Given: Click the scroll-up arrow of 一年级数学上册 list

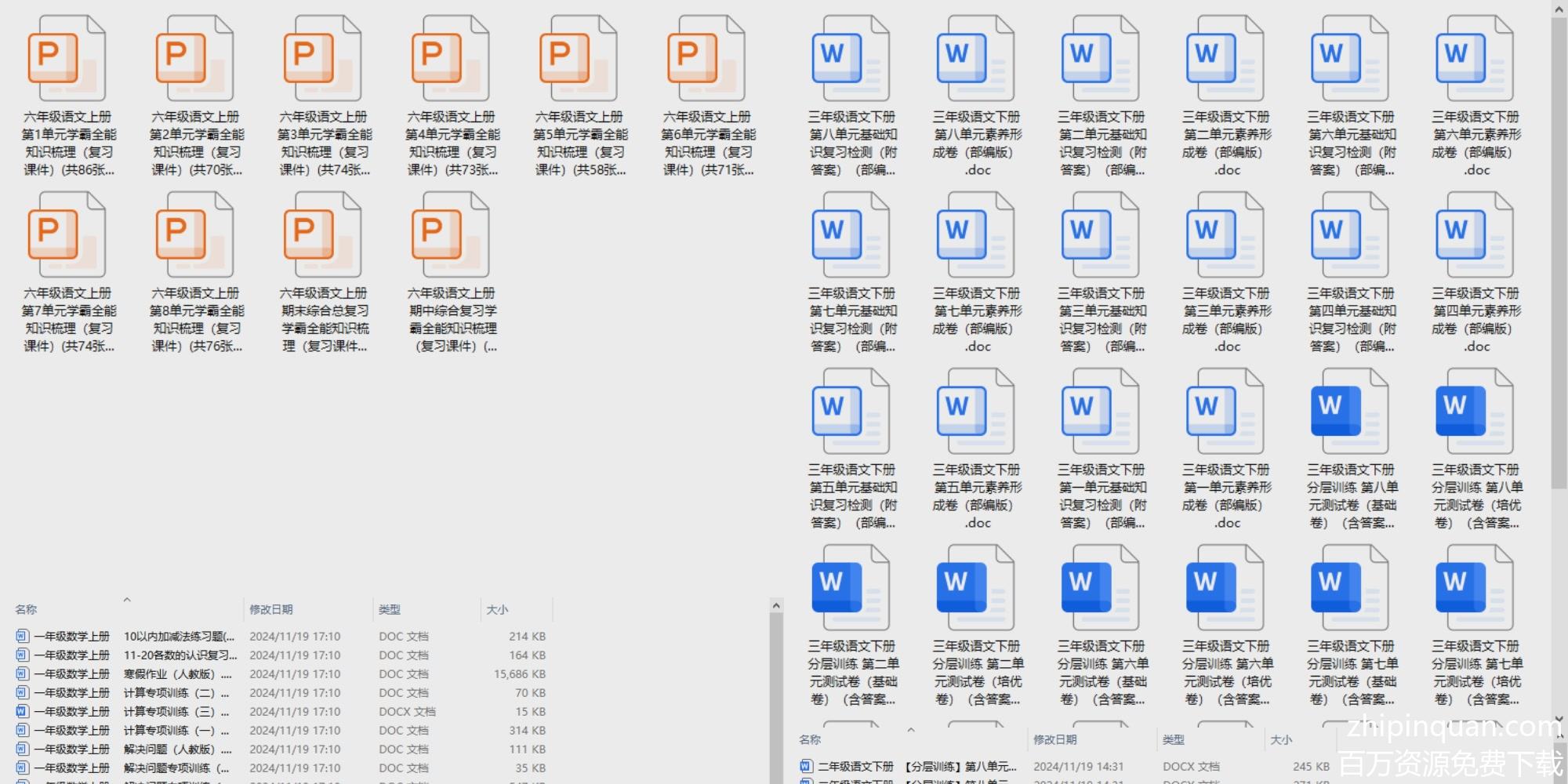Looking at the screenshot, I should (x=776, y=605).
